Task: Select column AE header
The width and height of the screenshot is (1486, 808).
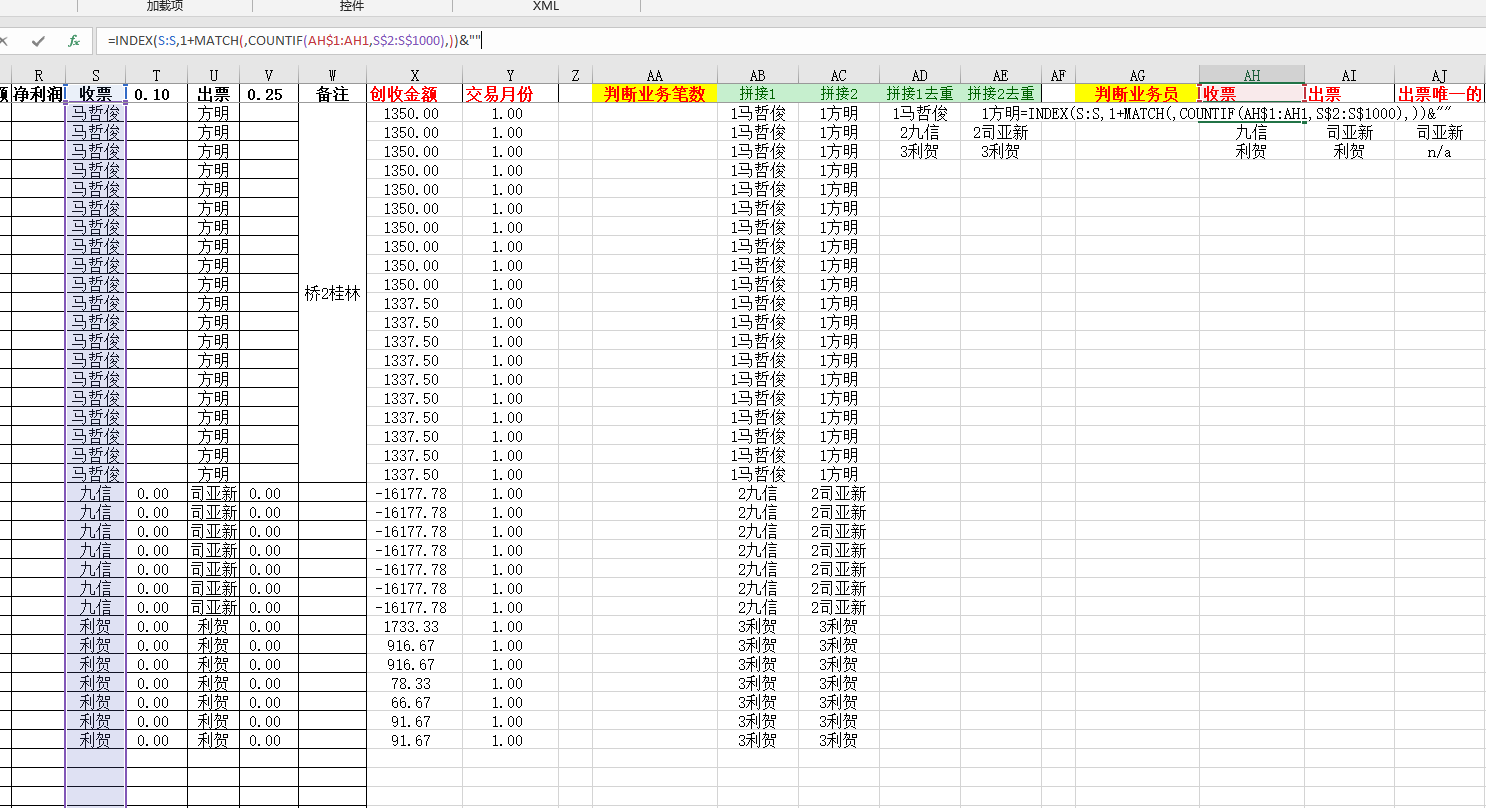Action: (x=1001, y=75)
